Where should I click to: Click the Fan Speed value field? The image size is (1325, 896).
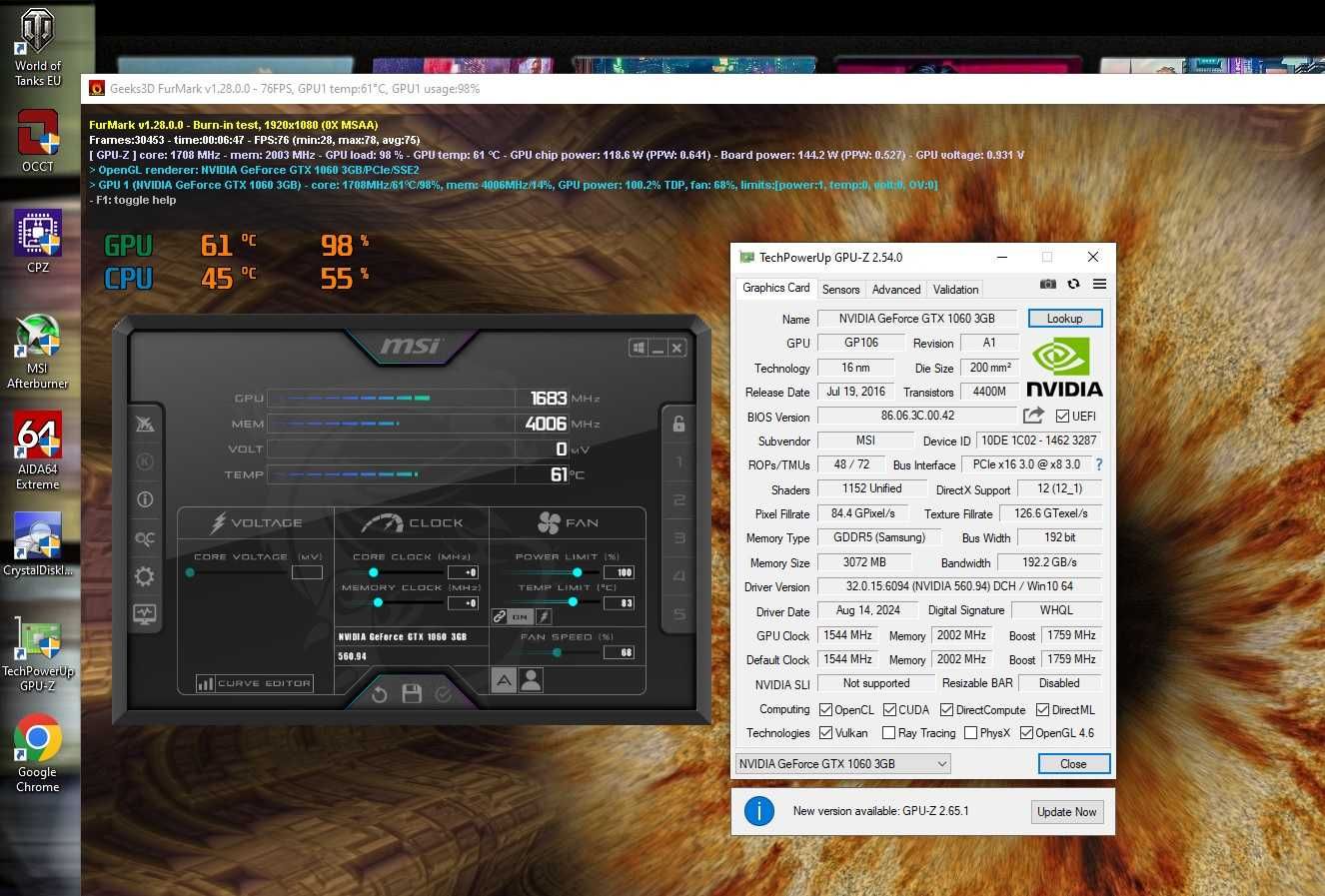(620, 652)
